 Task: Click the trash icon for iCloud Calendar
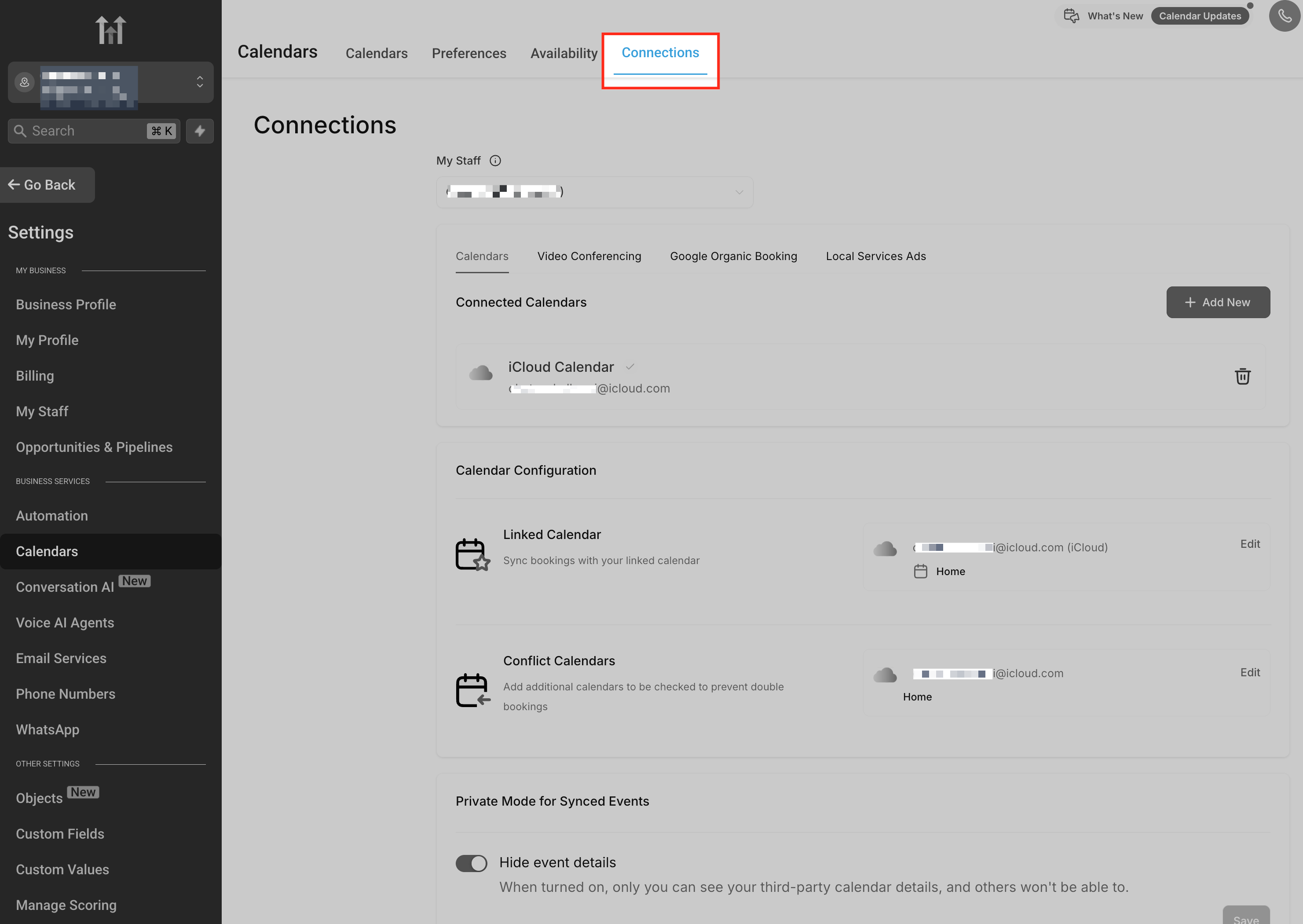[1242, 376]
